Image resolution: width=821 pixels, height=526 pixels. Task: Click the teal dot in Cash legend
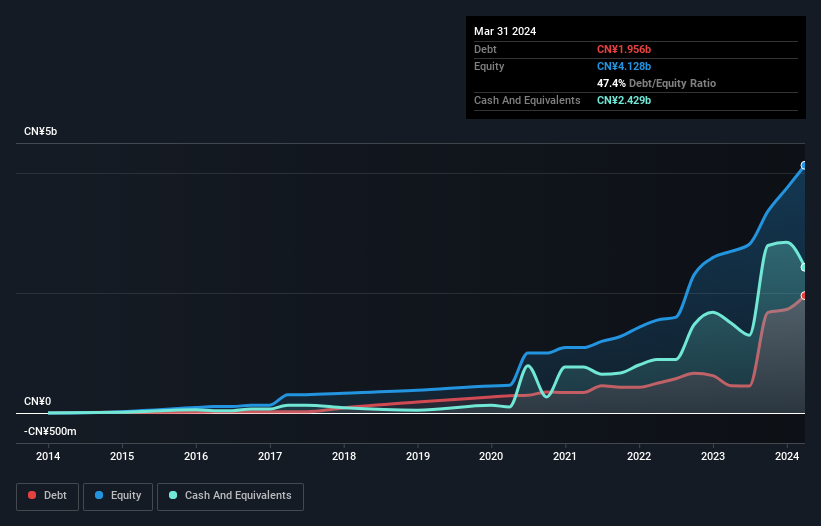click(x=173, y=495)
